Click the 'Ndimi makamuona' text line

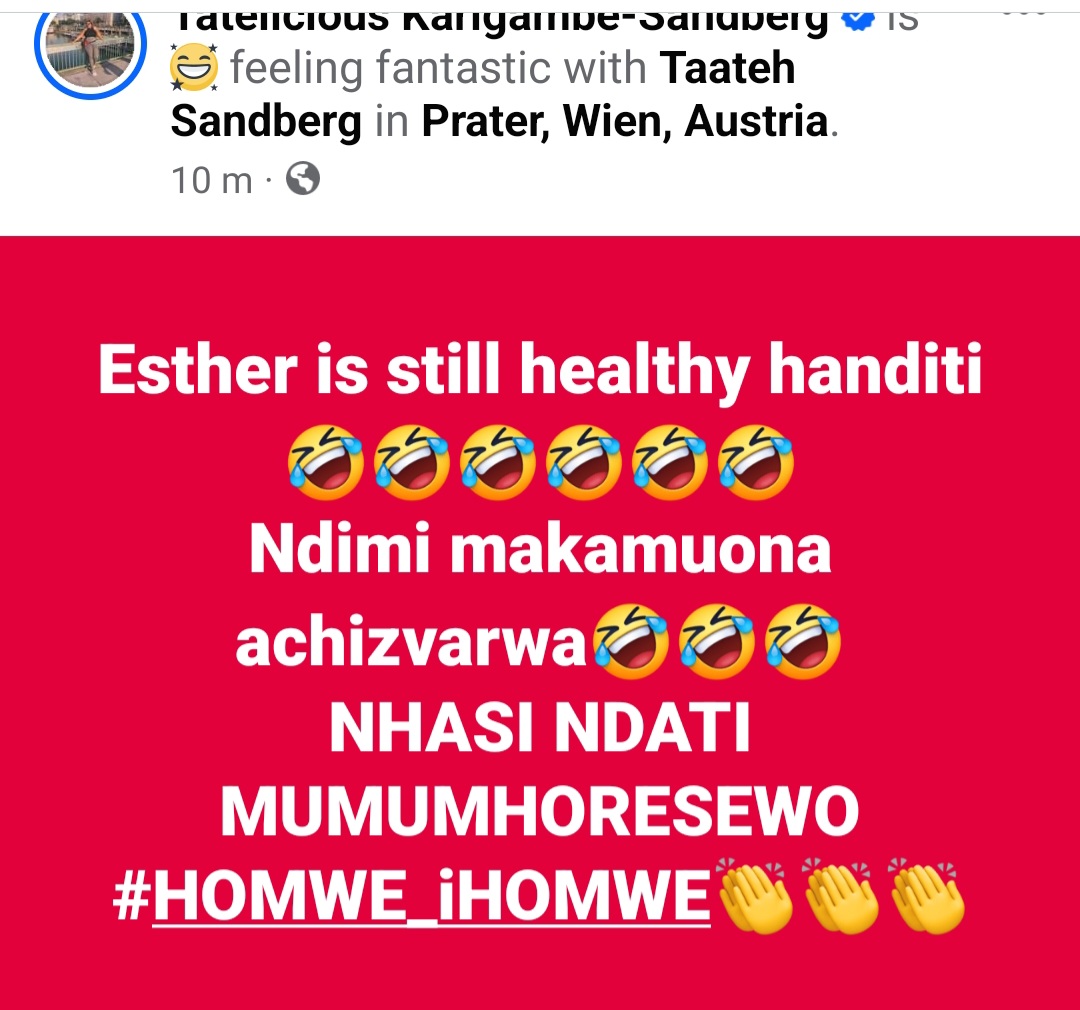[540, 550]
